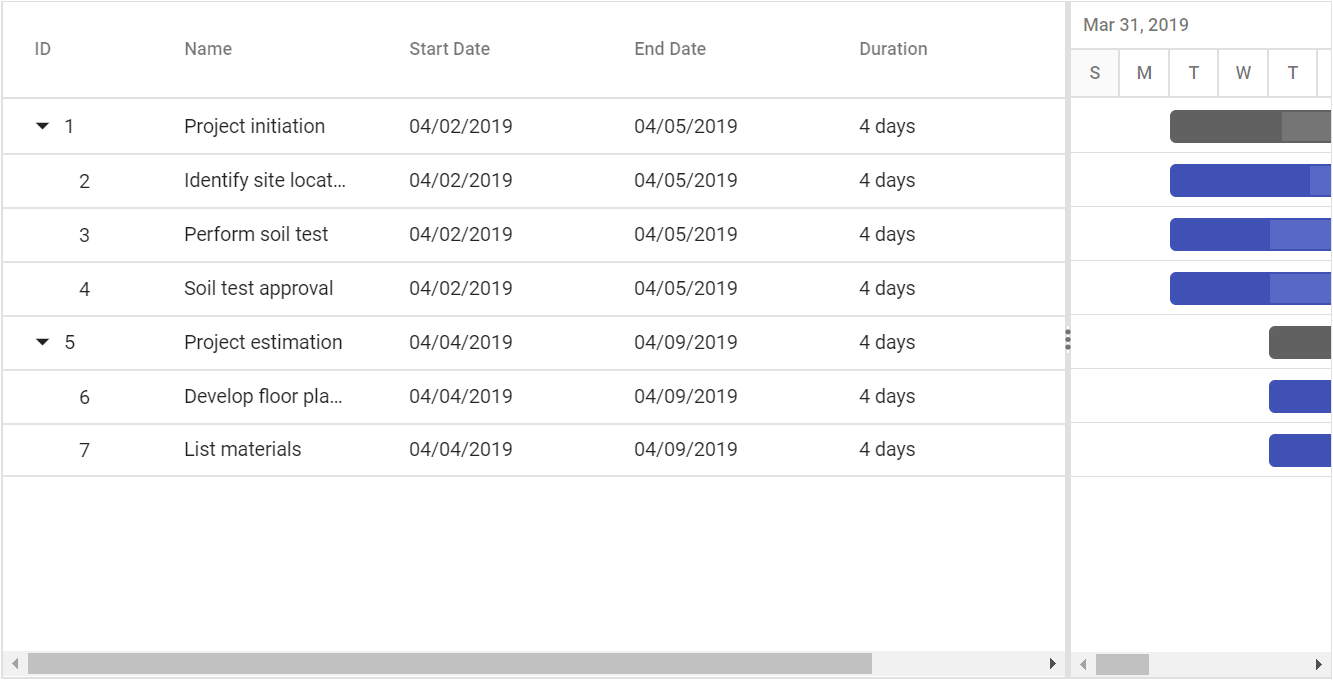The image size is (1333, 680).
Task: Click right arrow of grid horizontal scrollbar
Action: click(1052, 664)
